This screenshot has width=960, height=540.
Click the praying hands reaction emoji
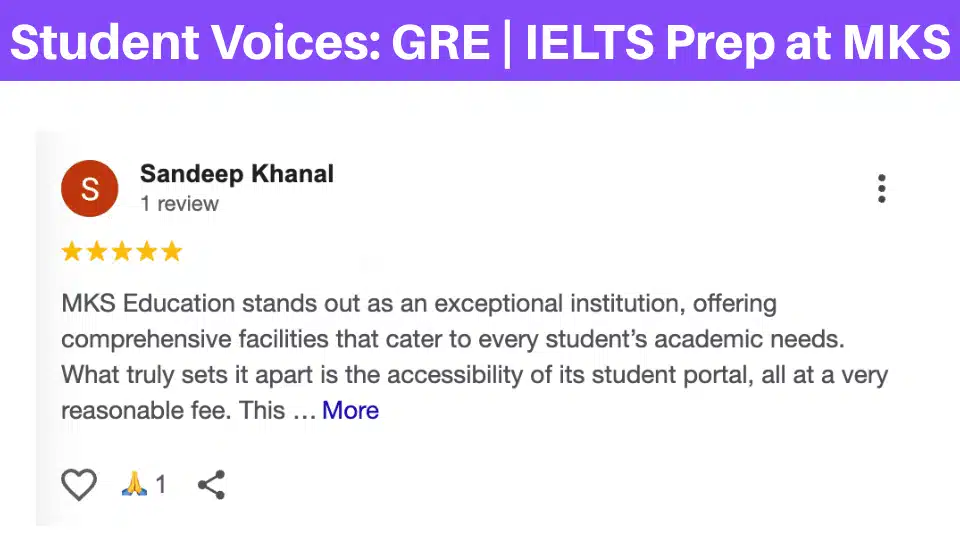coord(134,485)
